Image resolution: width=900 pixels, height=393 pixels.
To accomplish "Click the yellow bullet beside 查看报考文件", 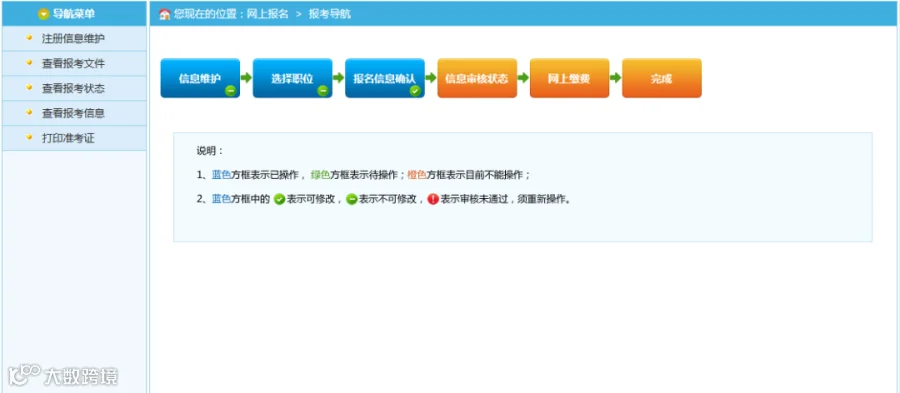I will click(x=29, y=63).
